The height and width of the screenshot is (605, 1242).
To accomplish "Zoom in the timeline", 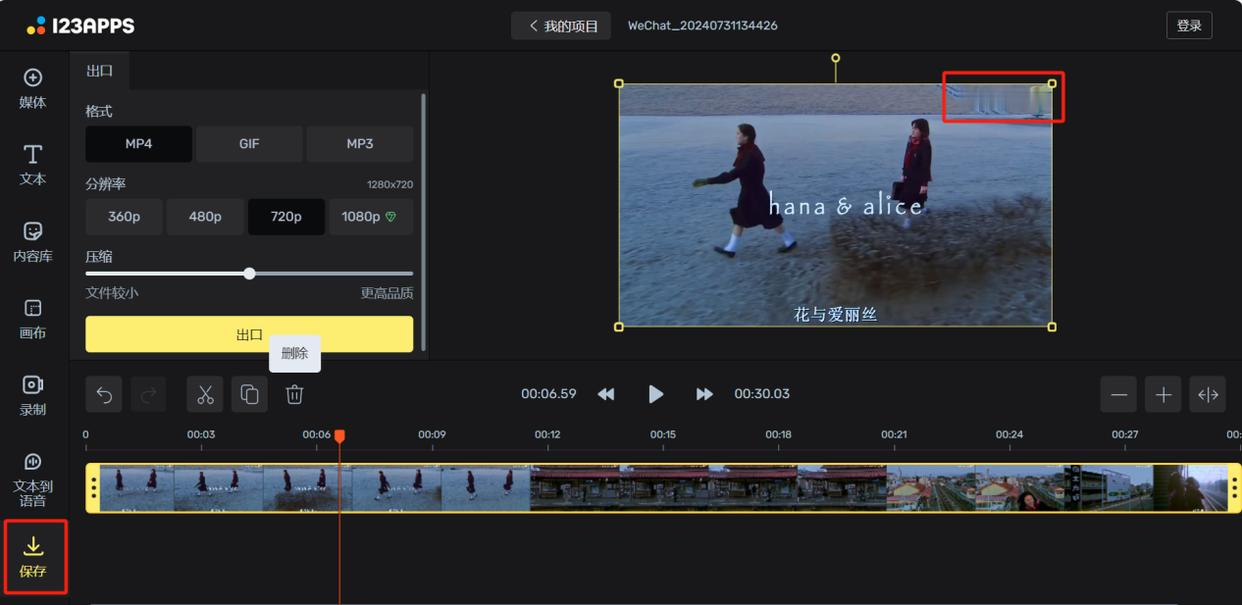I will (x=1163, y=395).
